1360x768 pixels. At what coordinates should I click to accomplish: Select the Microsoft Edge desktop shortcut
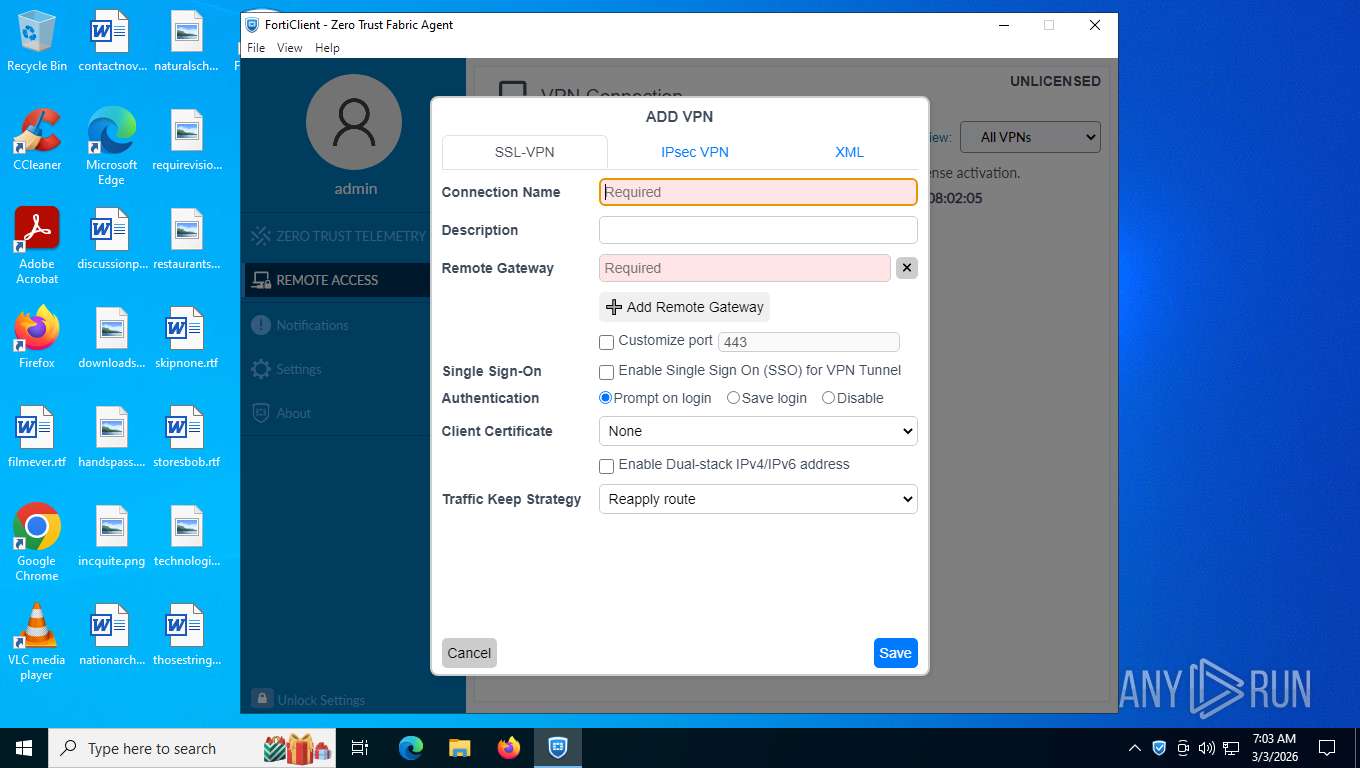click(111, 147)
